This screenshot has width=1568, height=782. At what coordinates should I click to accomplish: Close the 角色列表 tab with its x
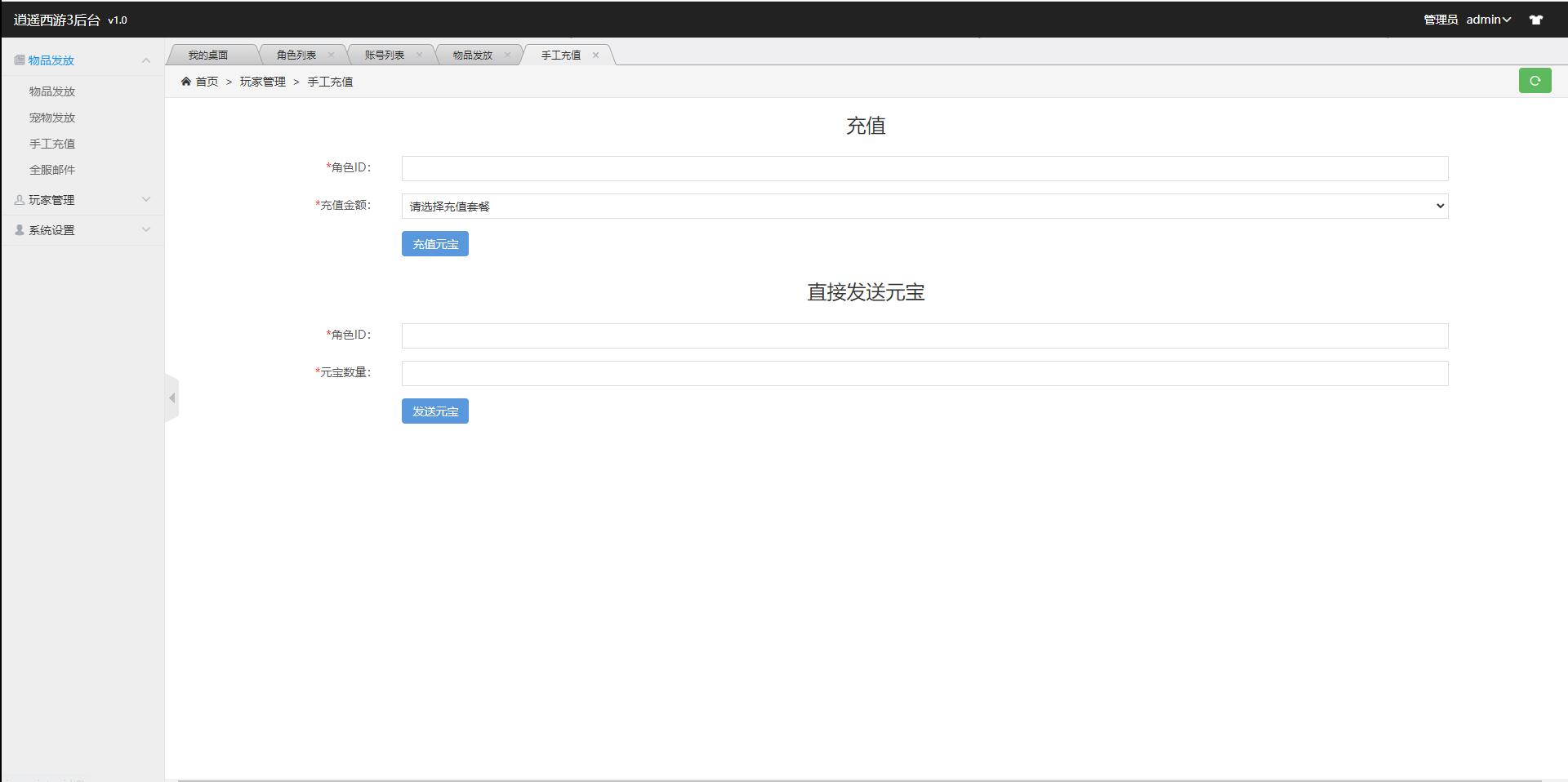coord(331,56)
